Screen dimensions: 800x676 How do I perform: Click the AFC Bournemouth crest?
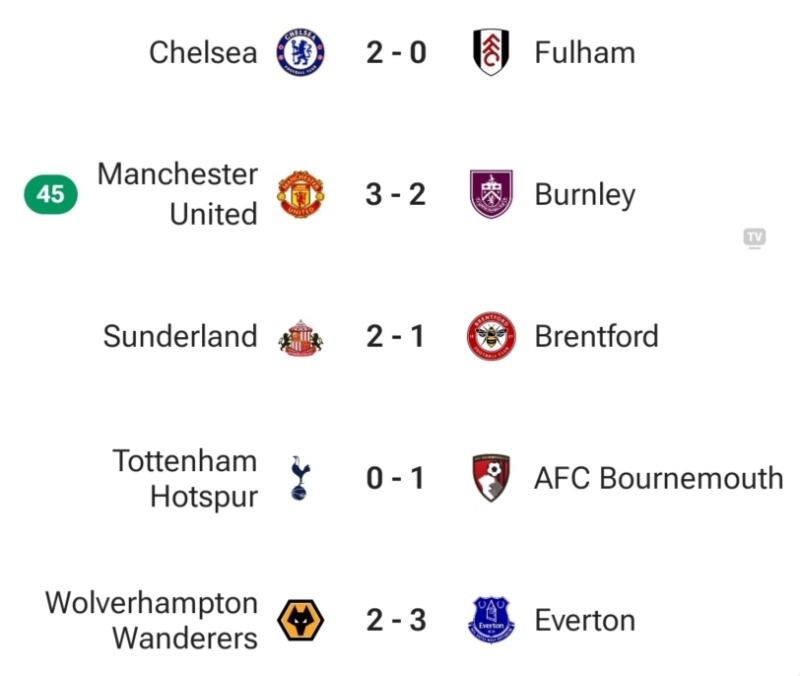pos(491,478)
